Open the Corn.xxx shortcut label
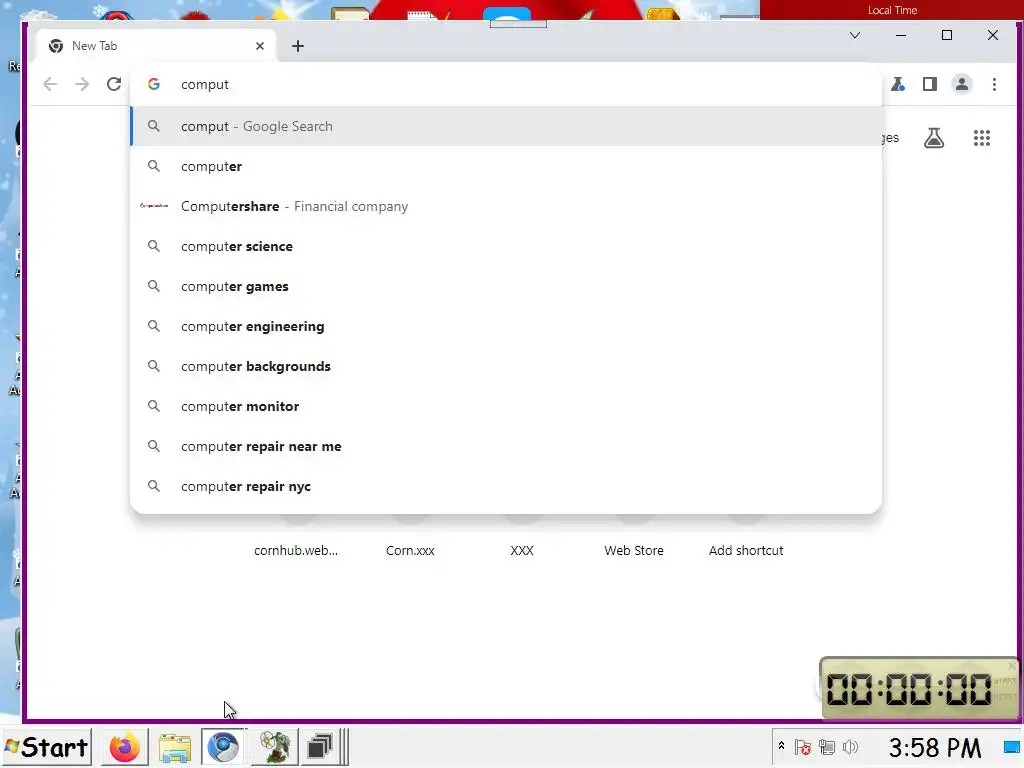Screen dimensions: 1024x768 [x=410, y=551]
